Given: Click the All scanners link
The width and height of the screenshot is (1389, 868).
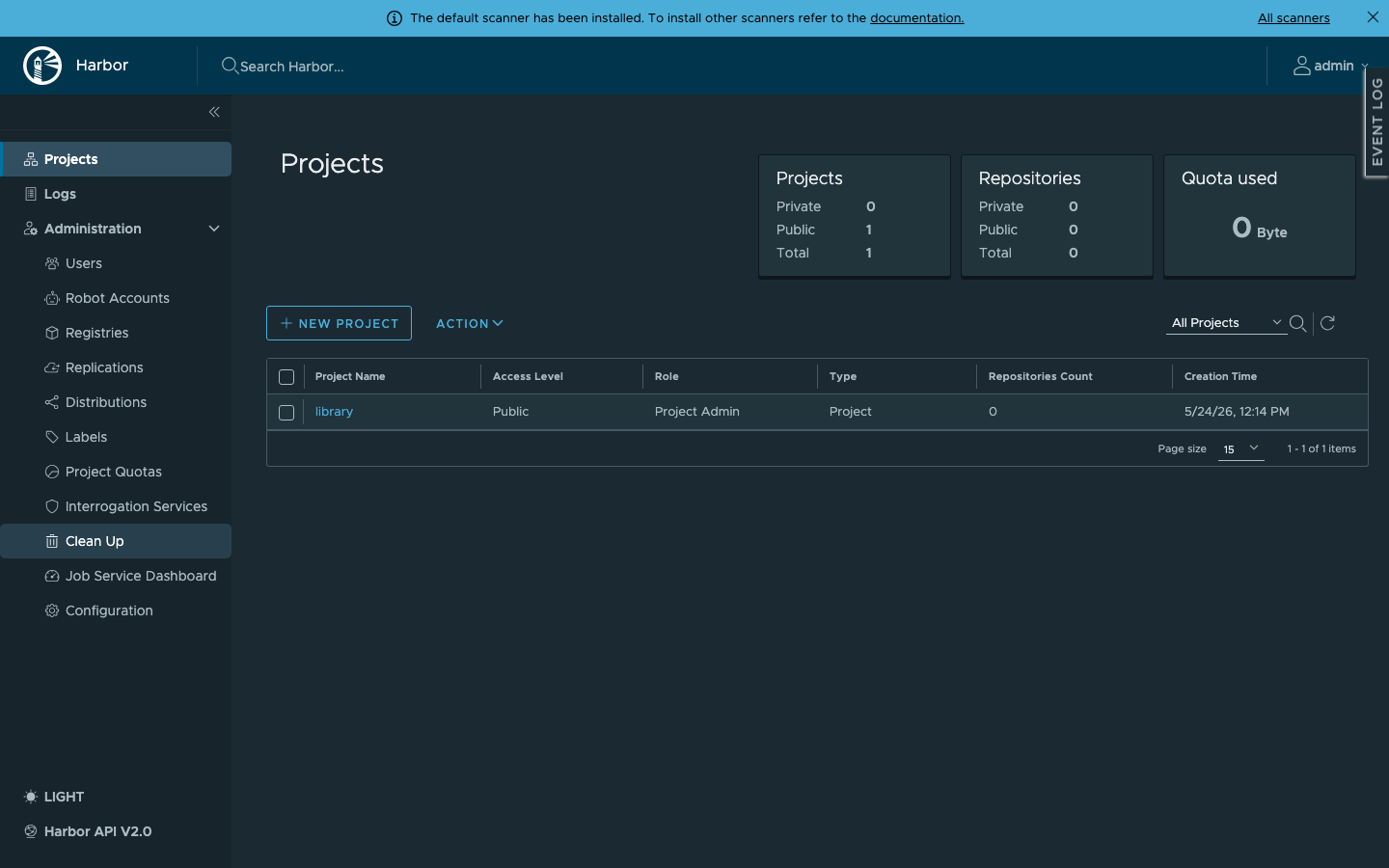Looking at the screenshot, I should pos(1294,17).
